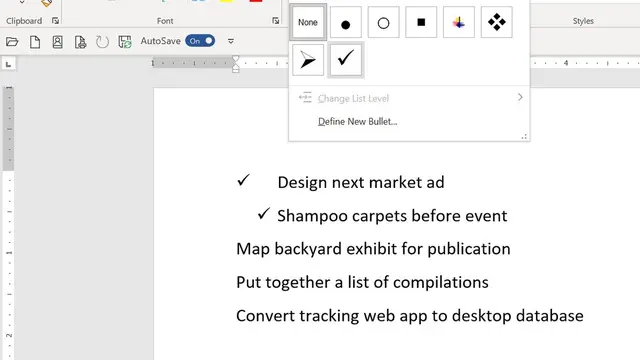This screenshot has height=360, width=640.
Task: Click the checkmark bullet before Shampoo carpets
Action: click(264, 213)
